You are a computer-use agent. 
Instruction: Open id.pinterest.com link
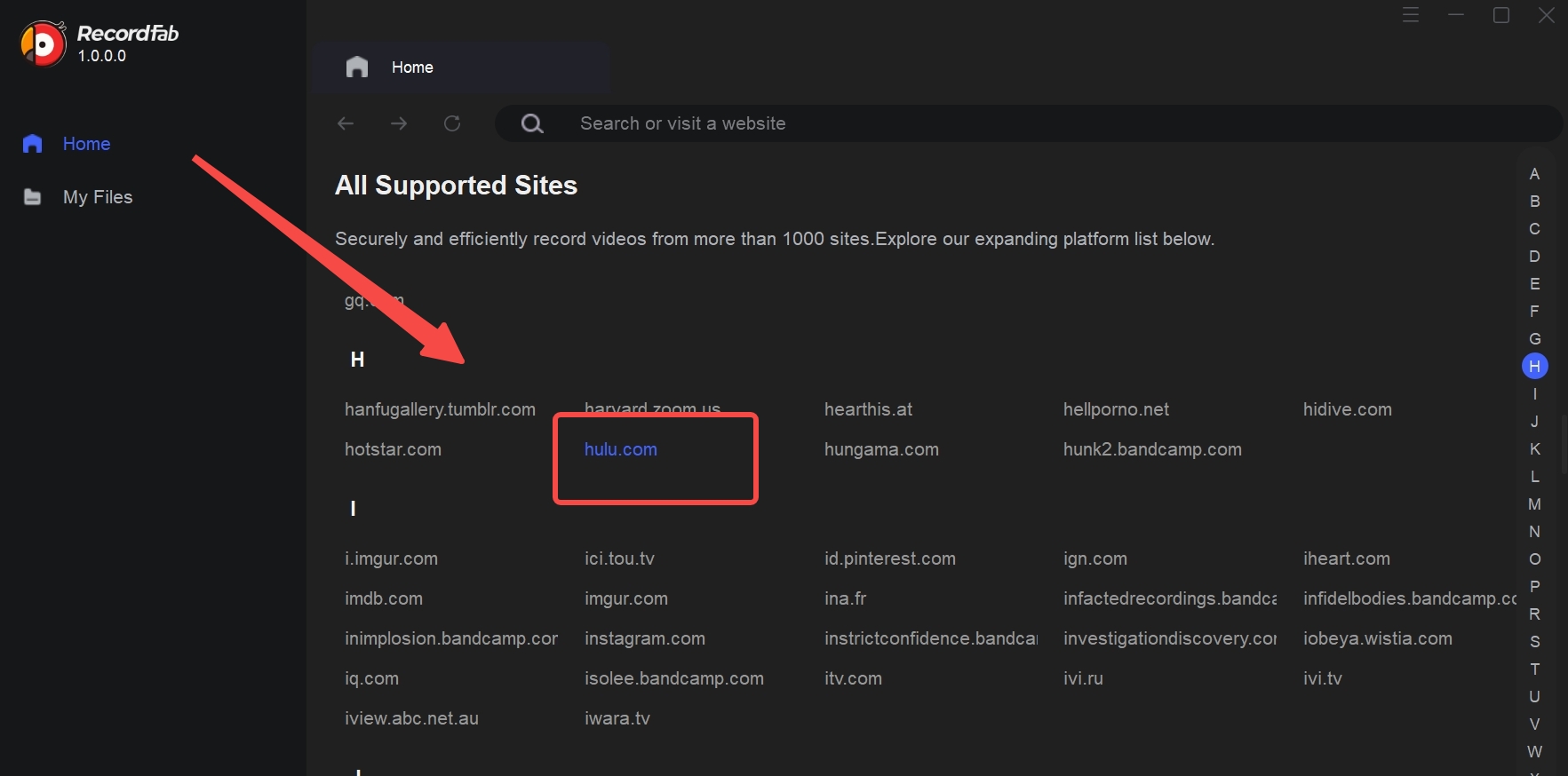pos(890,558)
